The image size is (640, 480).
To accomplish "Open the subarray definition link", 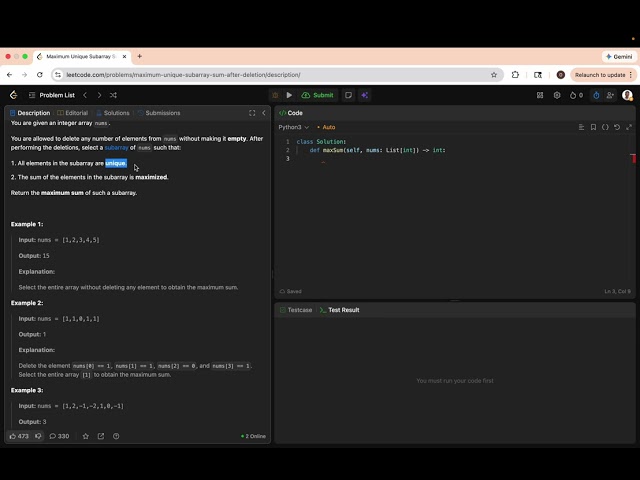I will point(116,147).
